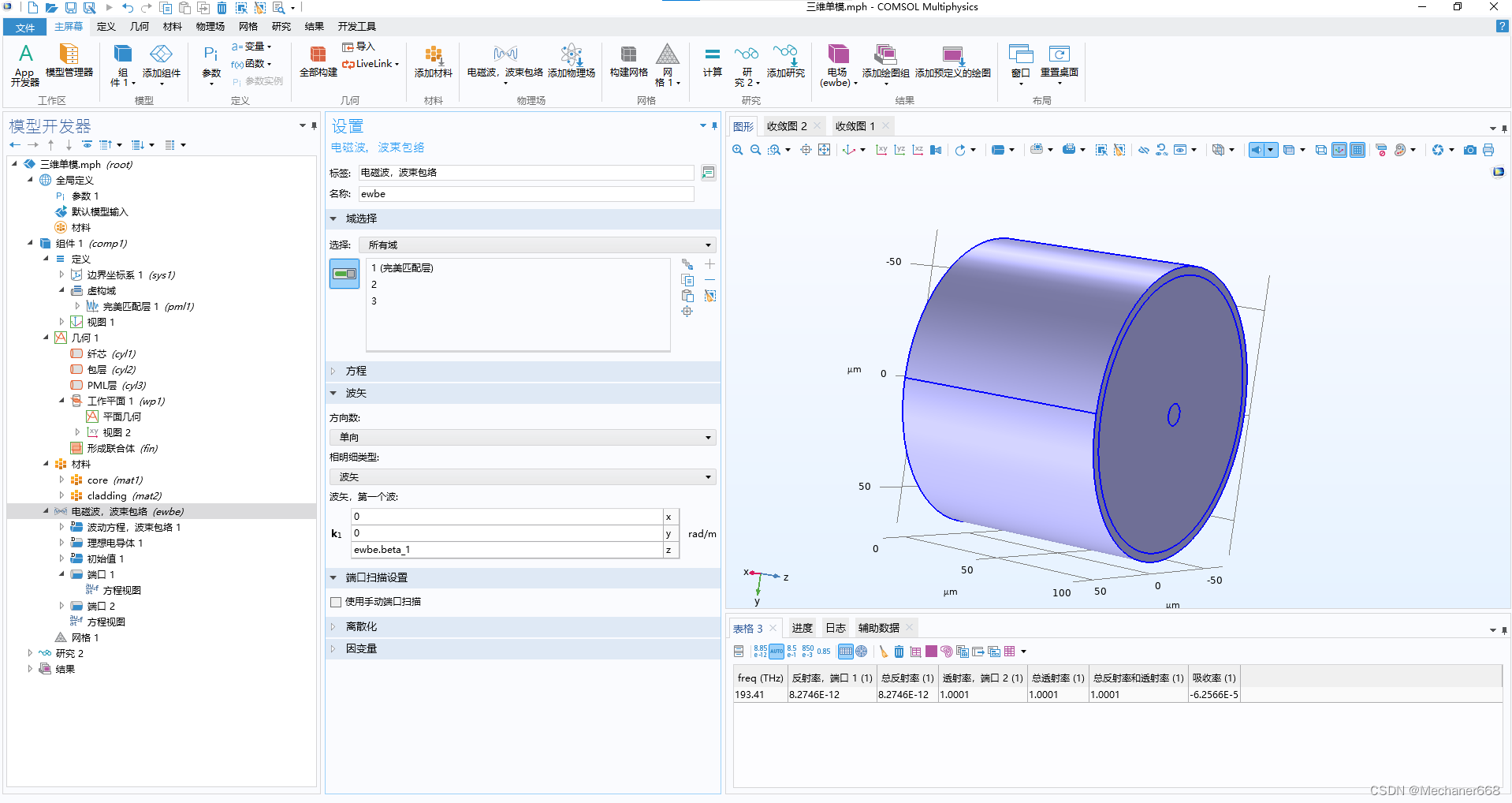Click the add to selection plus icon
Viewport: 1512px width, 803px height.
pos(709,264)
